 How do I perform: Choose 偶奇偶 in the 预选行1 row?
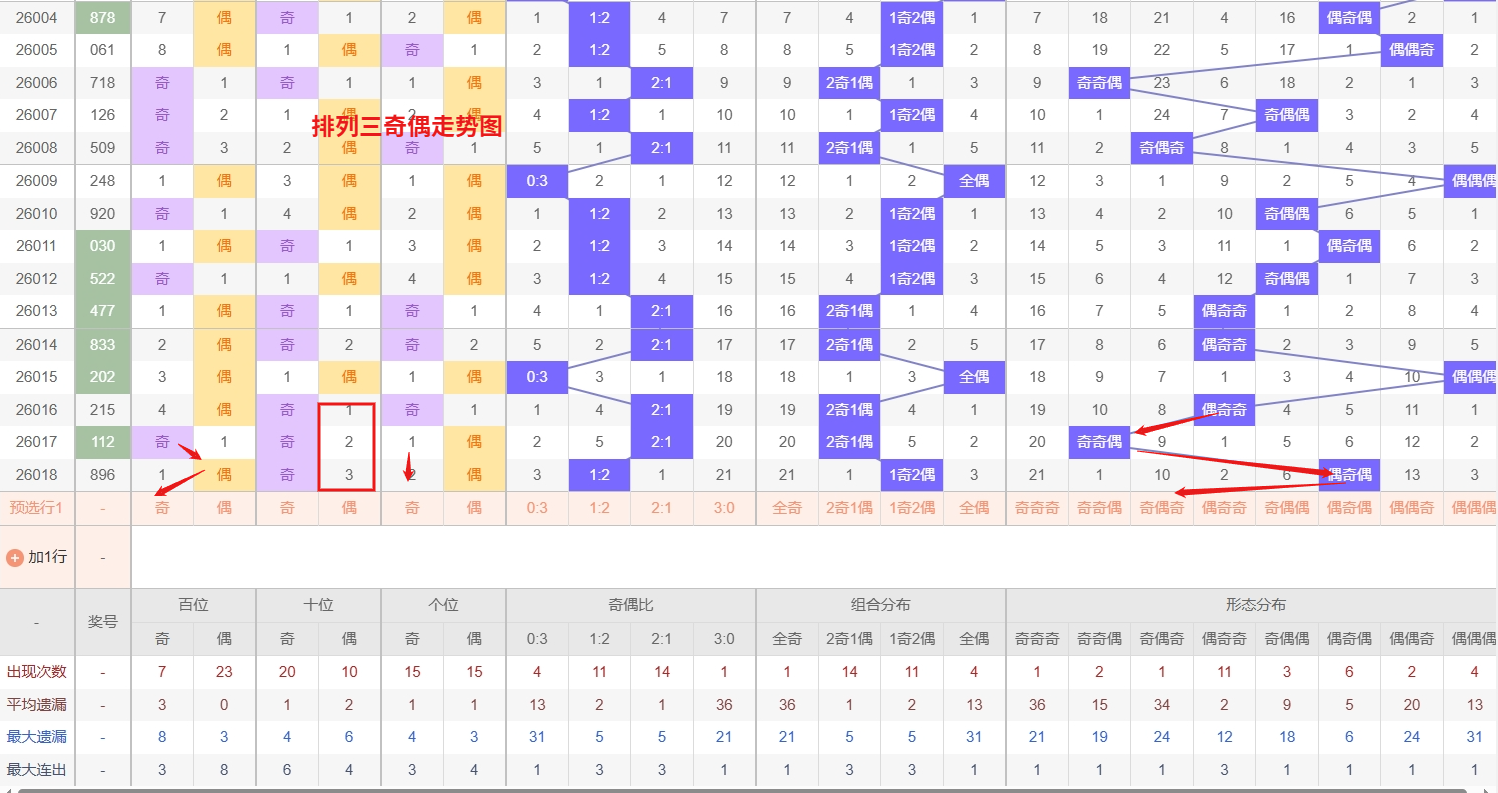[1349, 508]
